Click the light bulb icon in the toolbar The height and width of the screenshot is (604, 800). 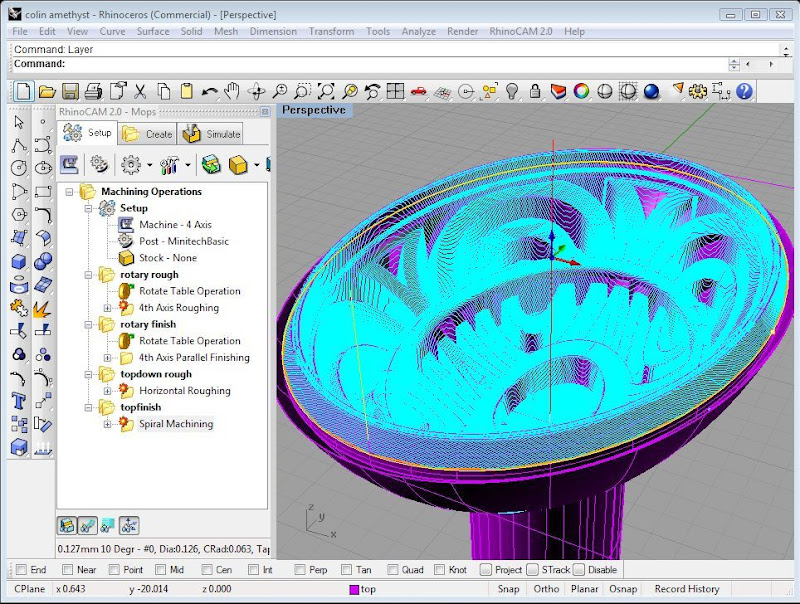tap(512, 91)
